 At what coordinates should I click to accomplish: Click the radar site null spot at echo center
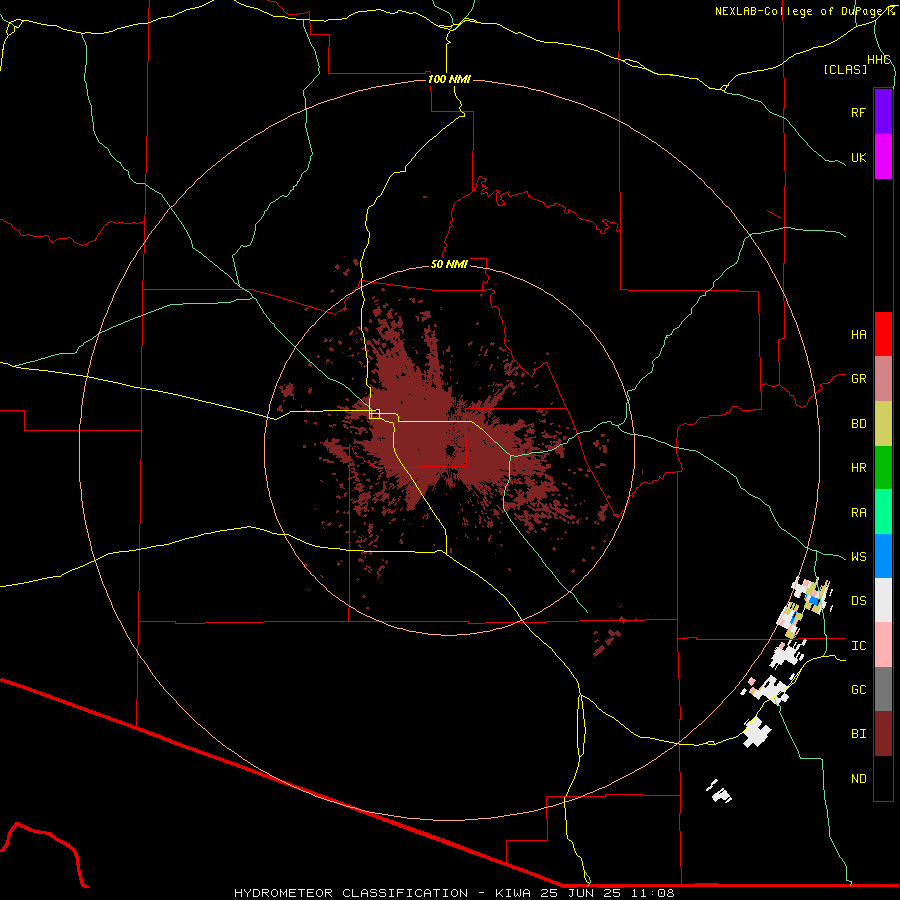pos(449,451)
